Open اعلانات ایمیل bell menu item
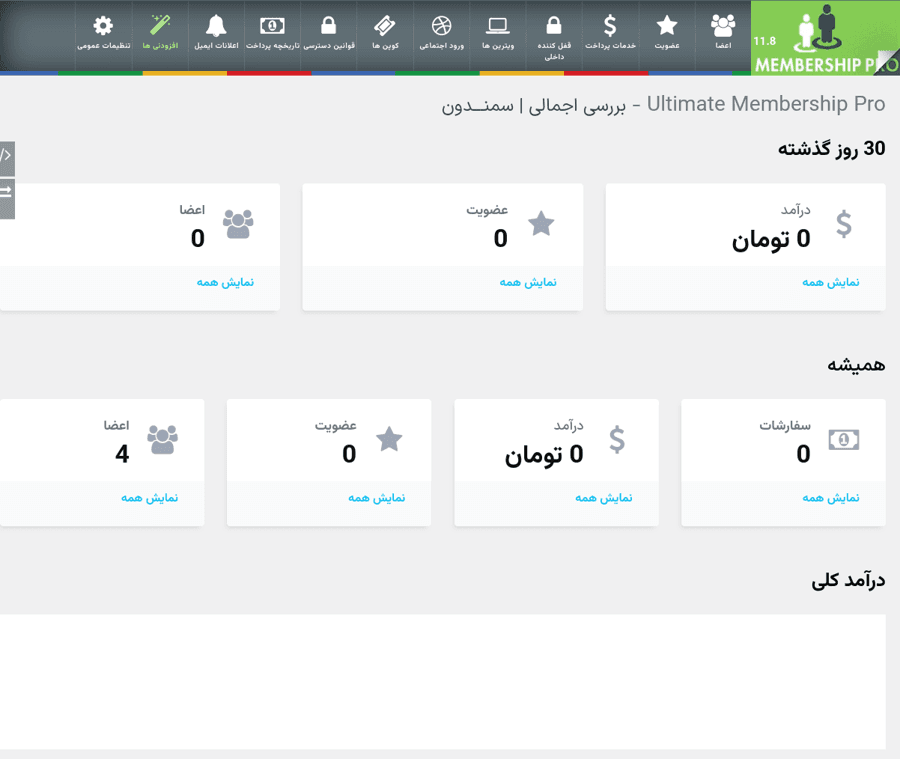 pyautogui.click(x=216, y=33)
